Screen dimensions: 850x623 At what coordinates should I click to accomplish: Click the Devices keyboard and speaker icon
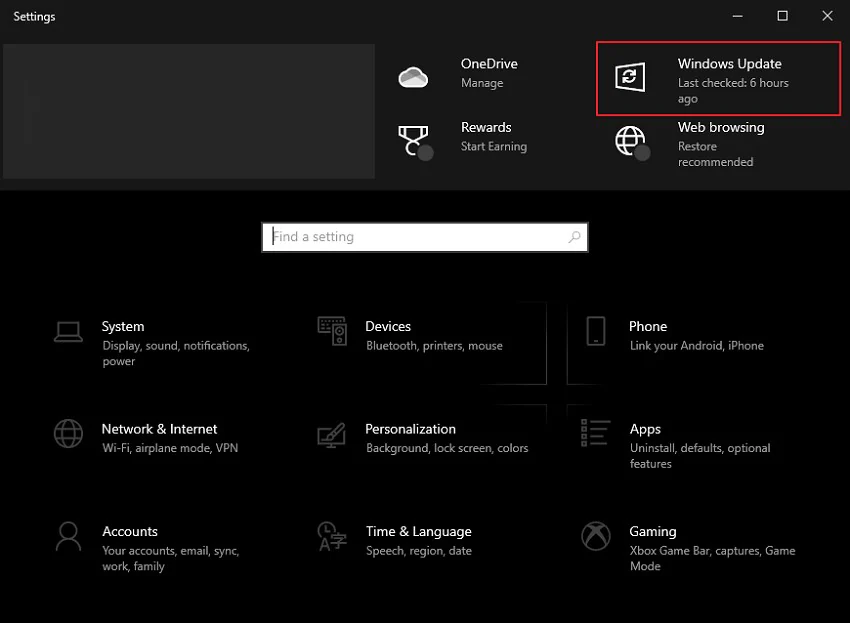(x=332, y=330)
